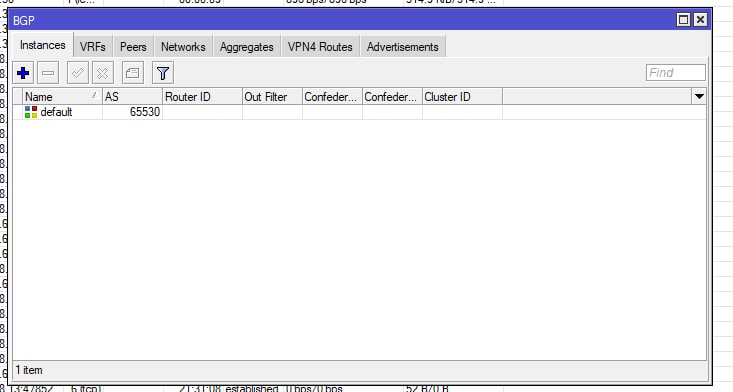
Task: Open the columns dropdown arrow in table header
Action: 699,97
